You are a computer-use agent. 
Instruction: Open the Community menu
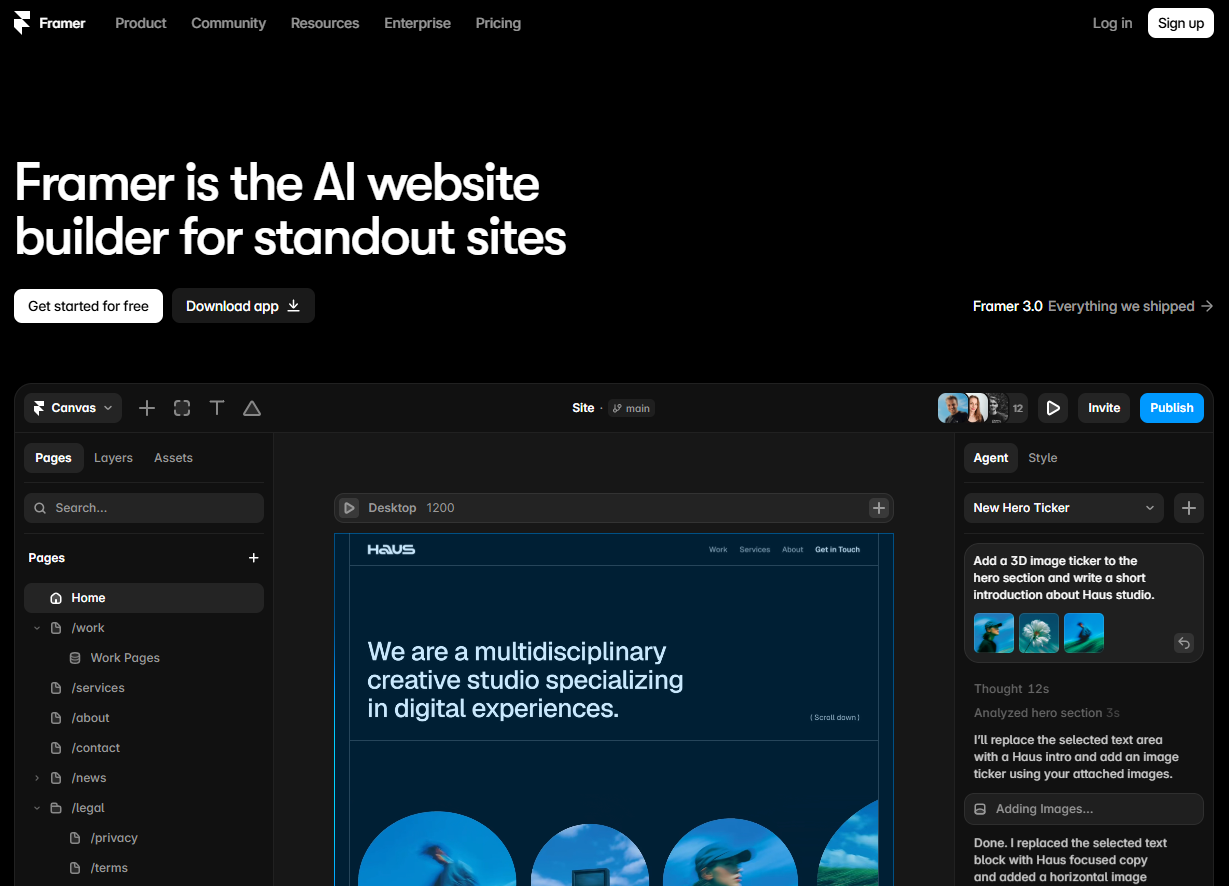[229, 23]
